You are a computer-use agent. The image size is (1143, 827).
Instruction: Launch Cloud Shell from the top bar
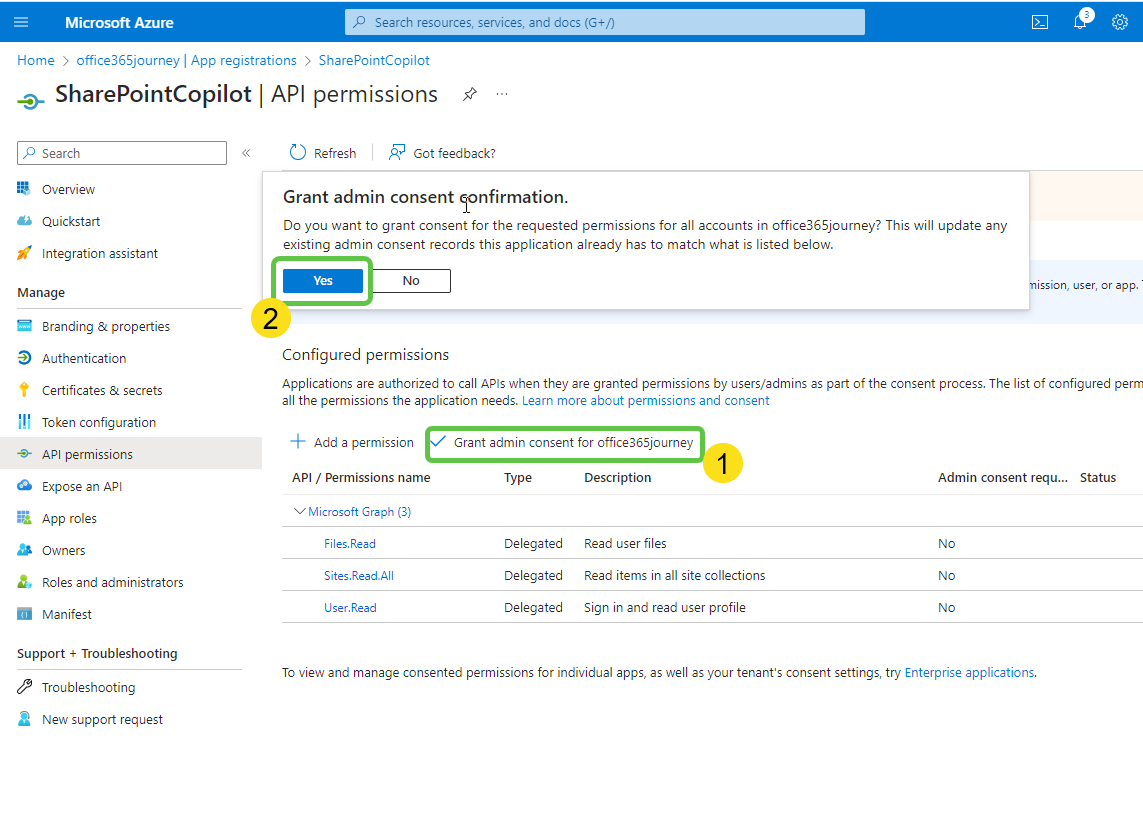coord(1039,21)
